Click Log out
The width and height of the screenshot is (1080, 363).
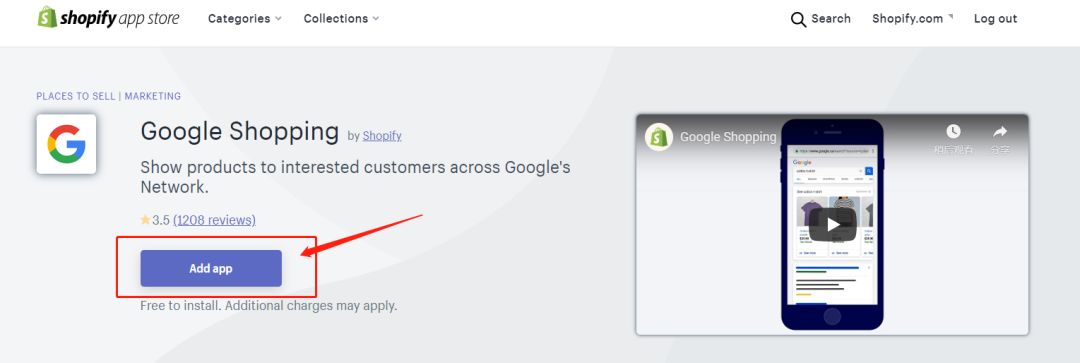[x=995, y=19]
